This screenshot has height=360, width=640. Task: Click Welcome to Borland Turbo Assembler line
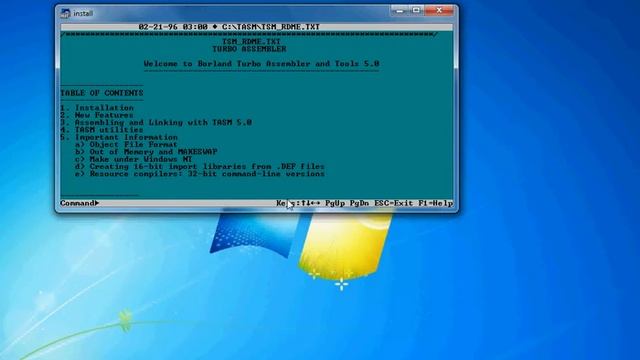click(x=261, y=64)
